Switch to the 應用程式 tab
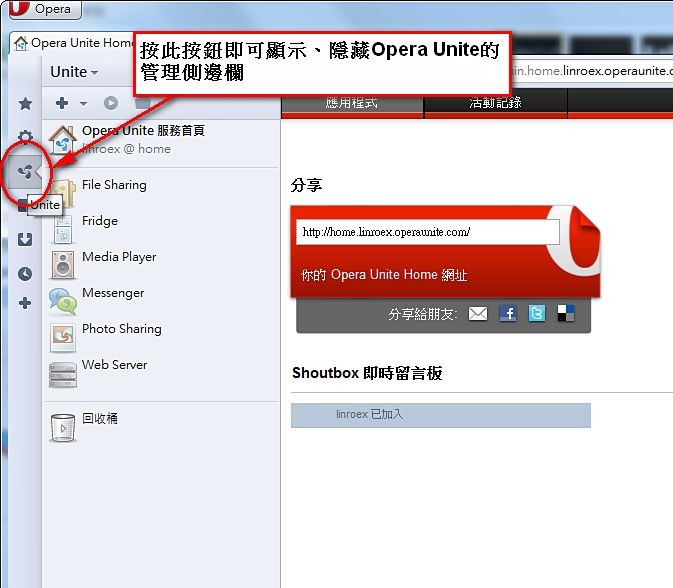Image resolution: width=673 pixels, height=588 pixels. pyautogui.click(x=352, y=103)
